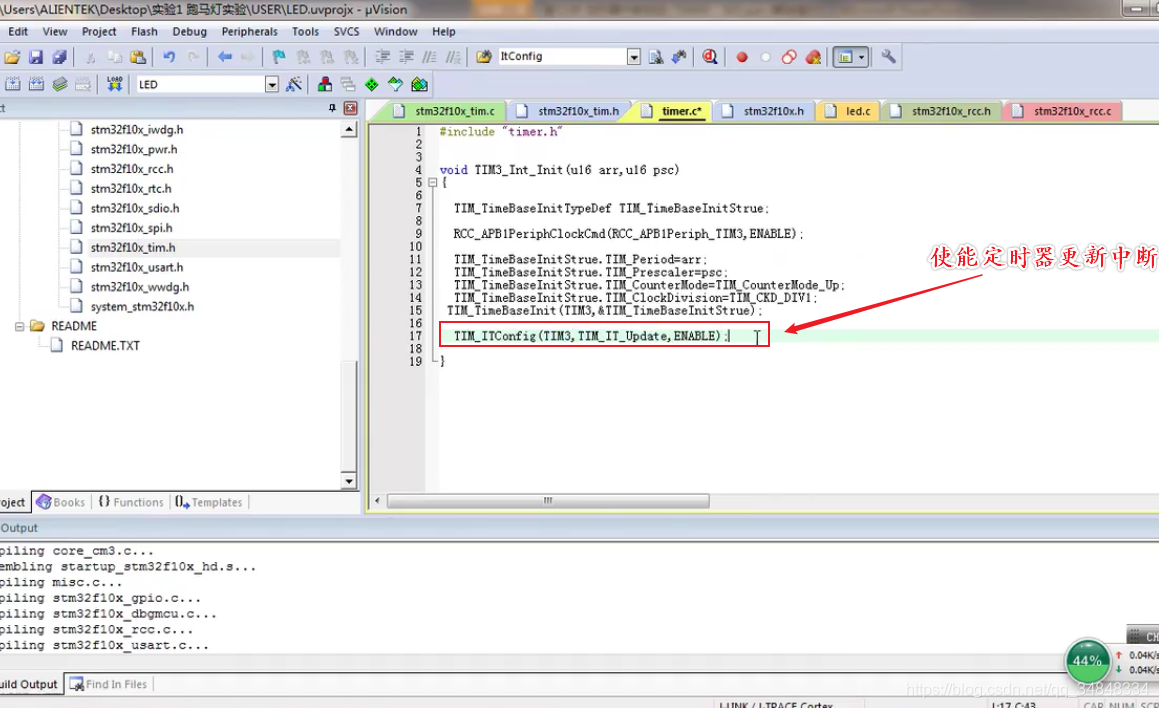Select stm32f10x_usart.h in the project tree
Screen dimensions: 1159x708
(137, 267)
